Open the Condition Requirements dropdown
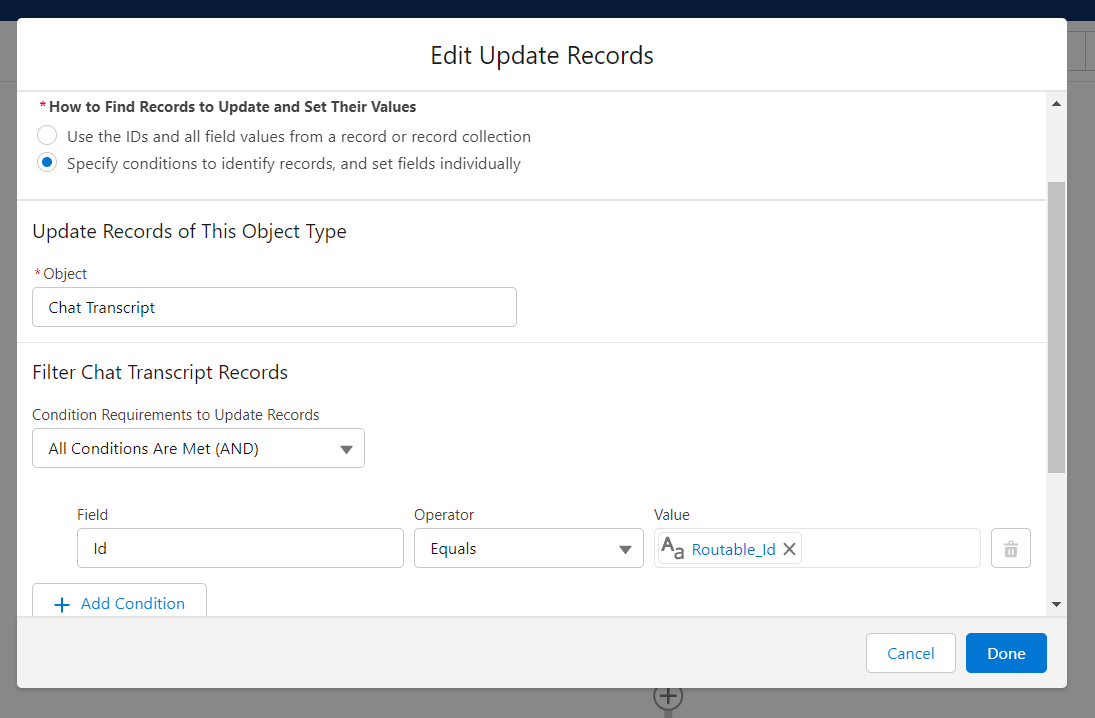Screen dimensions: 1095x718 (x=198, y=449)
